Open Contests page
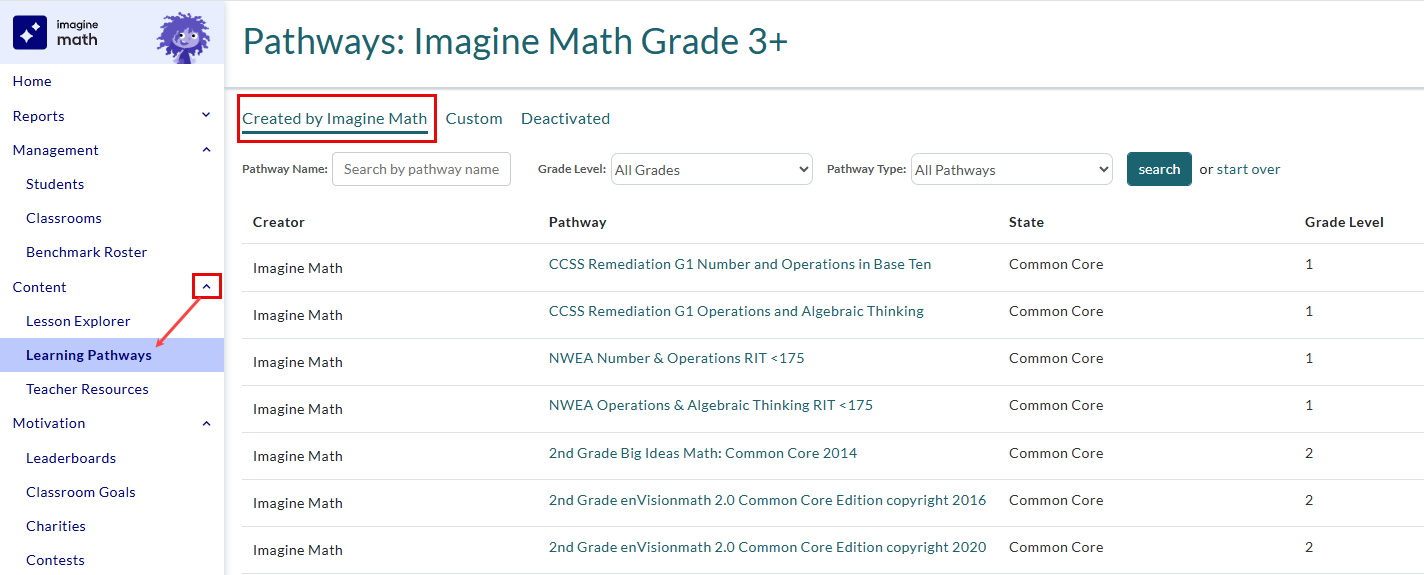Screen dimensions: 1424x575 point(55,560)
